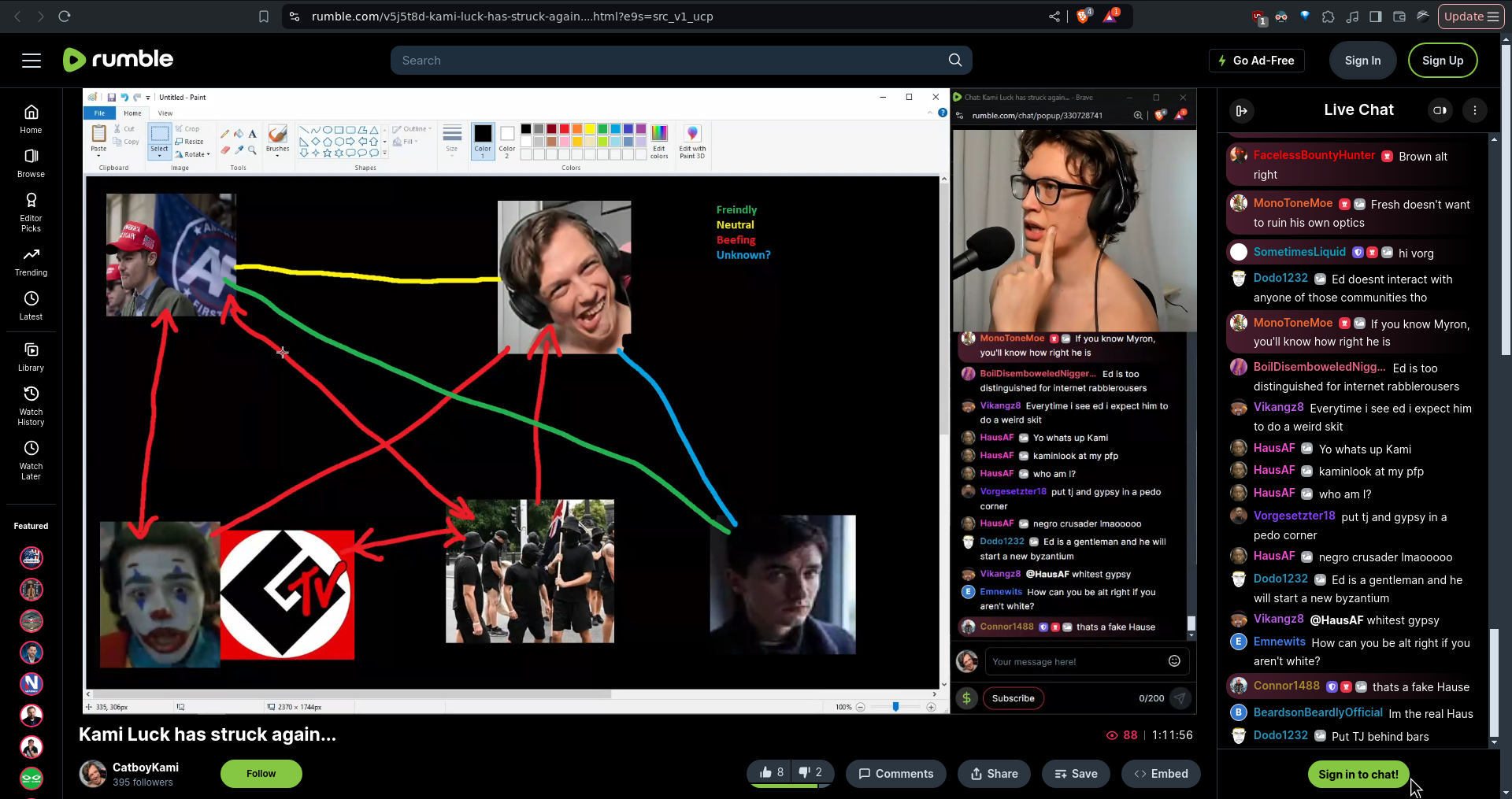Click the browser forward arrow
1512x799 pixels.
click(x=40, y=16)
